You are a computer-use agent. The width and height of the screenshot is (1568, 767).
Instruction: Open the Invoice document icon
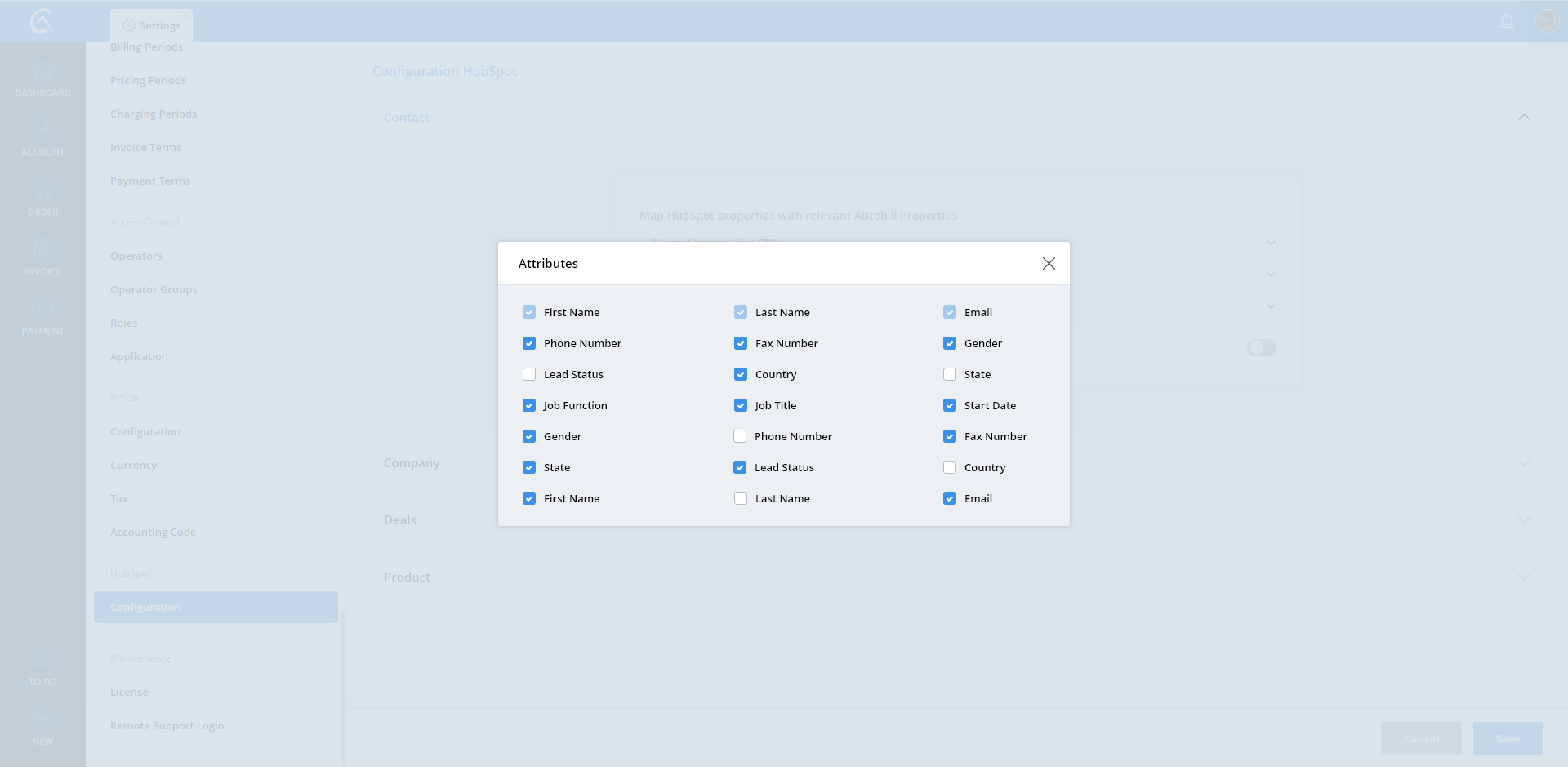point(42,249)
